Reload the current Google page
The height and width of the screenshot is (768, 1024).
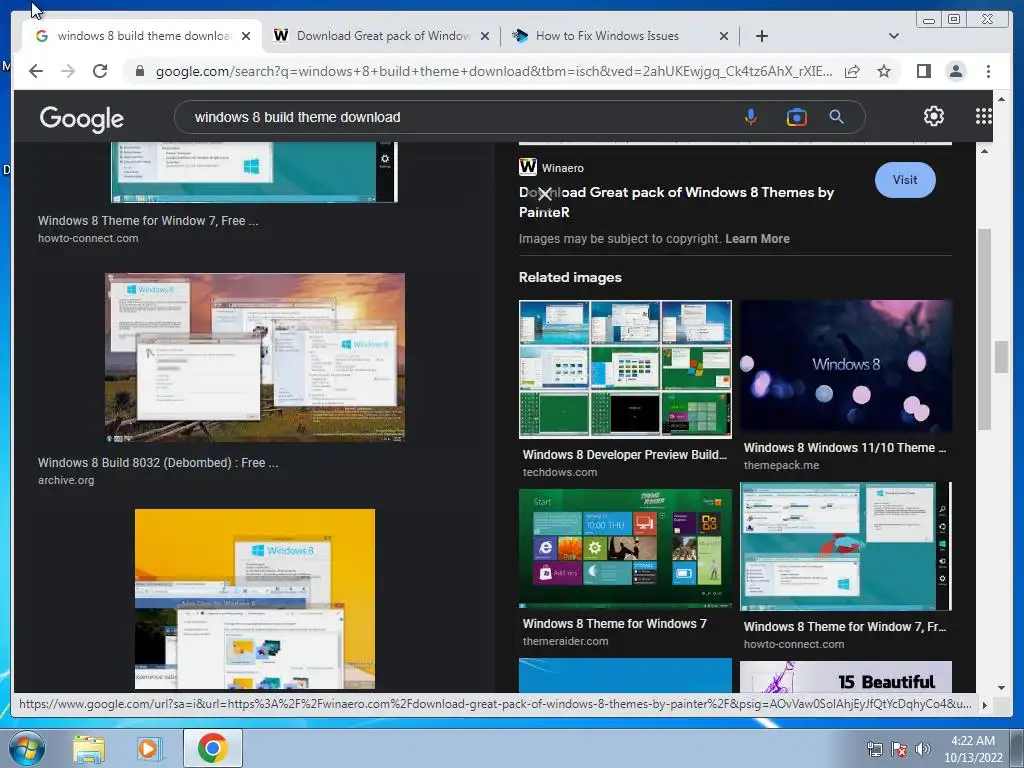(100, 71)
